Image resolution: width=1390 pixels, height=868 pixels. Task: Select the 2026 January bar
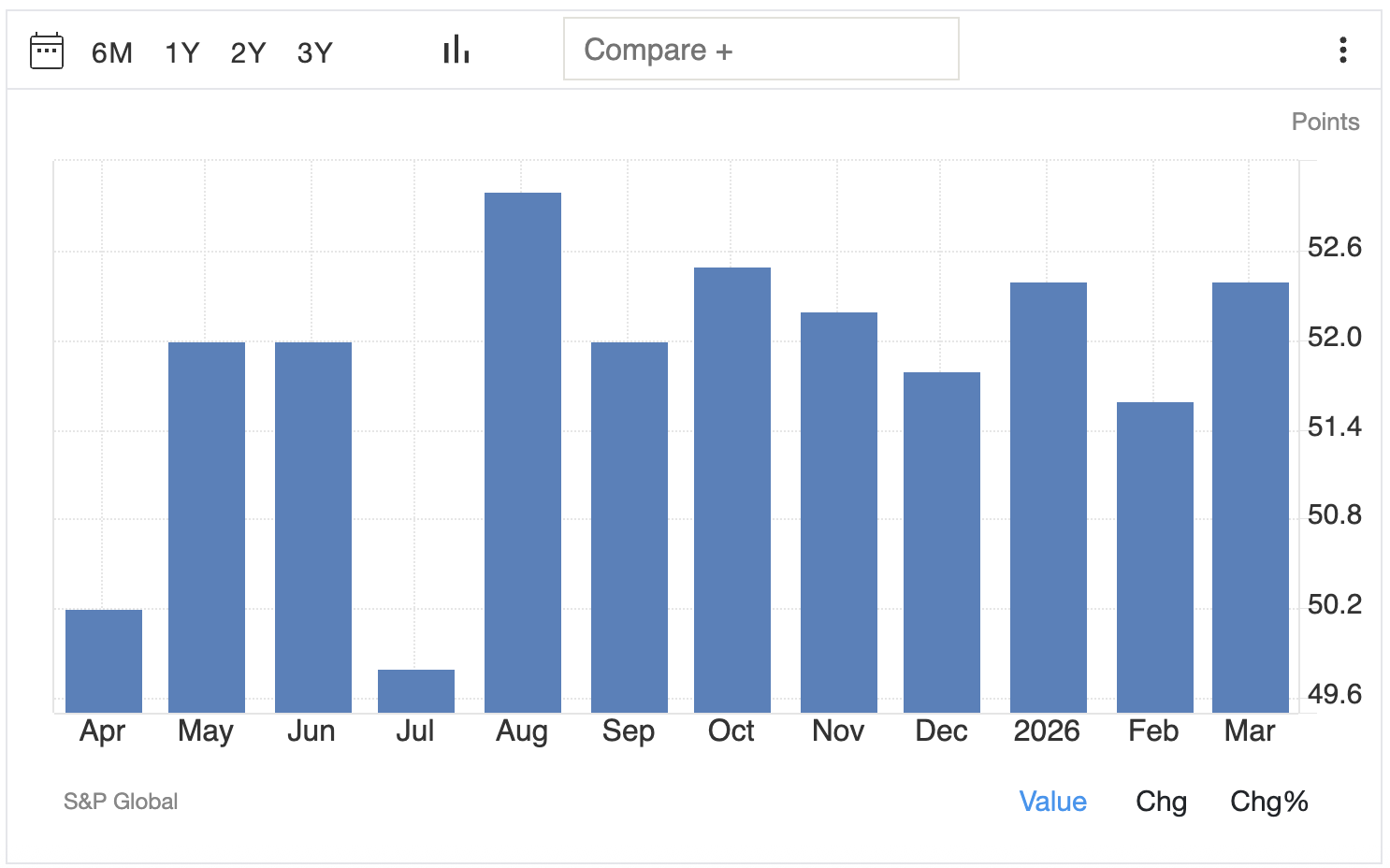[x=1049, y=498]
